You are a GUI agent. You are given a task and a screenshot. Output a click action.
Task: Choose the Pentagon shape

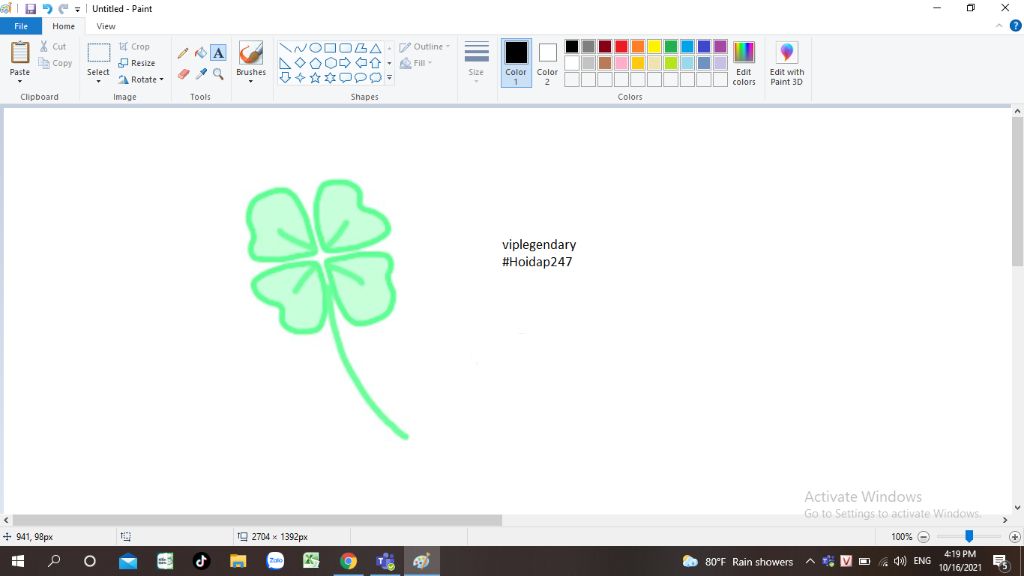[x=315, y=63]
